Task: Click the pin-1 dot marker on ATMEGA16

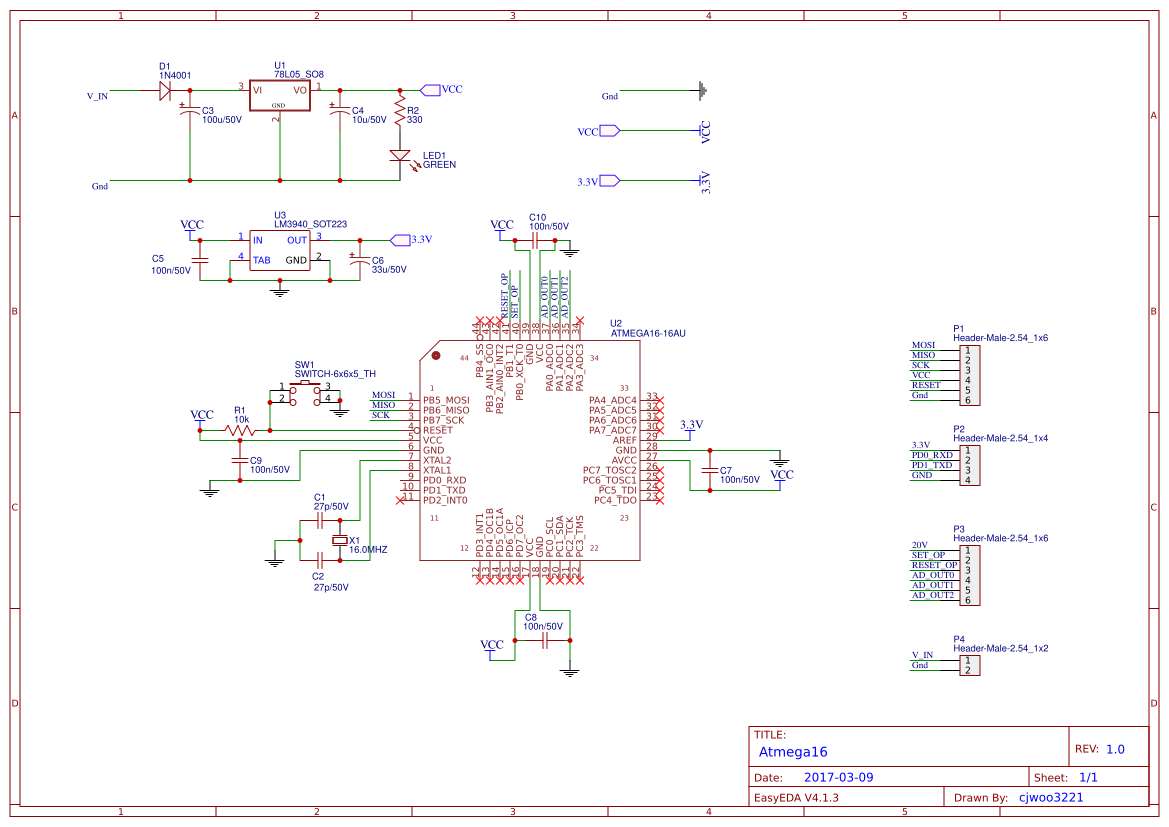Action: coord(436,356)
